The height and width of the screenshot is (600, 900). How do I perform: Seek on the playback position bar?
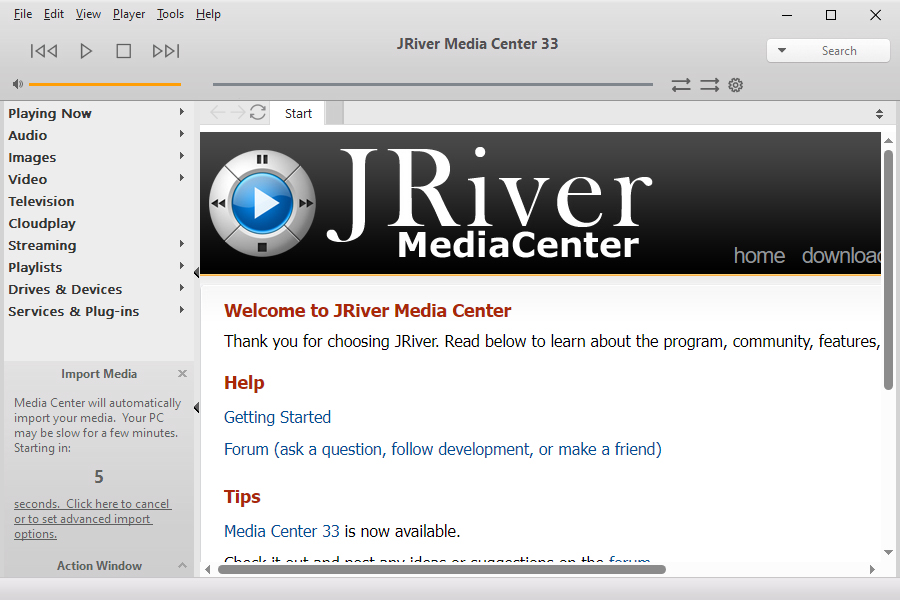pos(433,84)
